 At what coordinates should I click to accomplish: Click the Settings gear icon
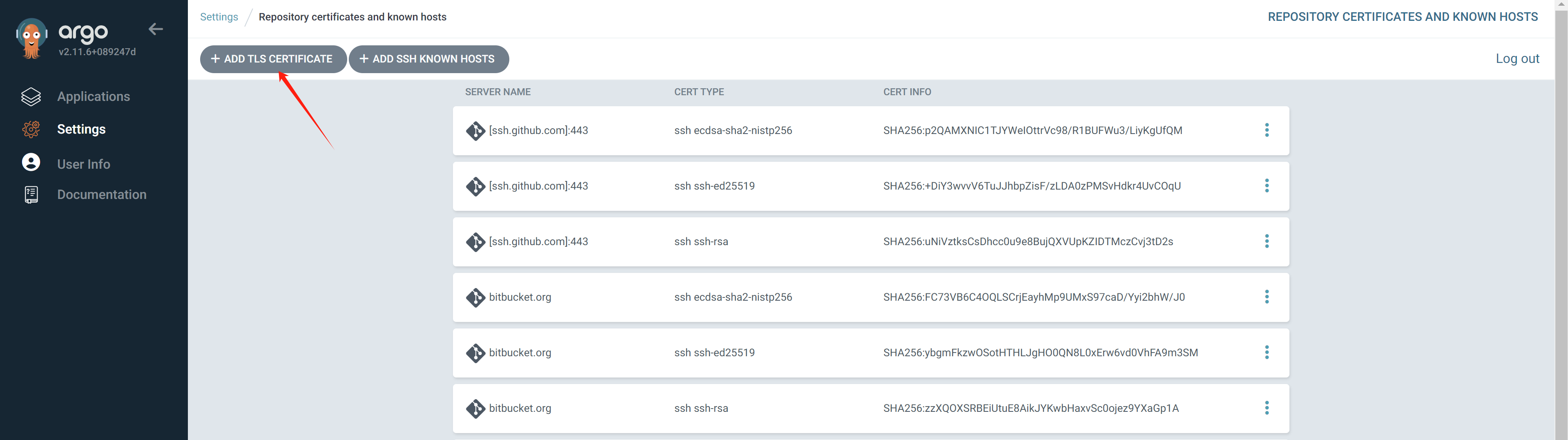[31, 129]
